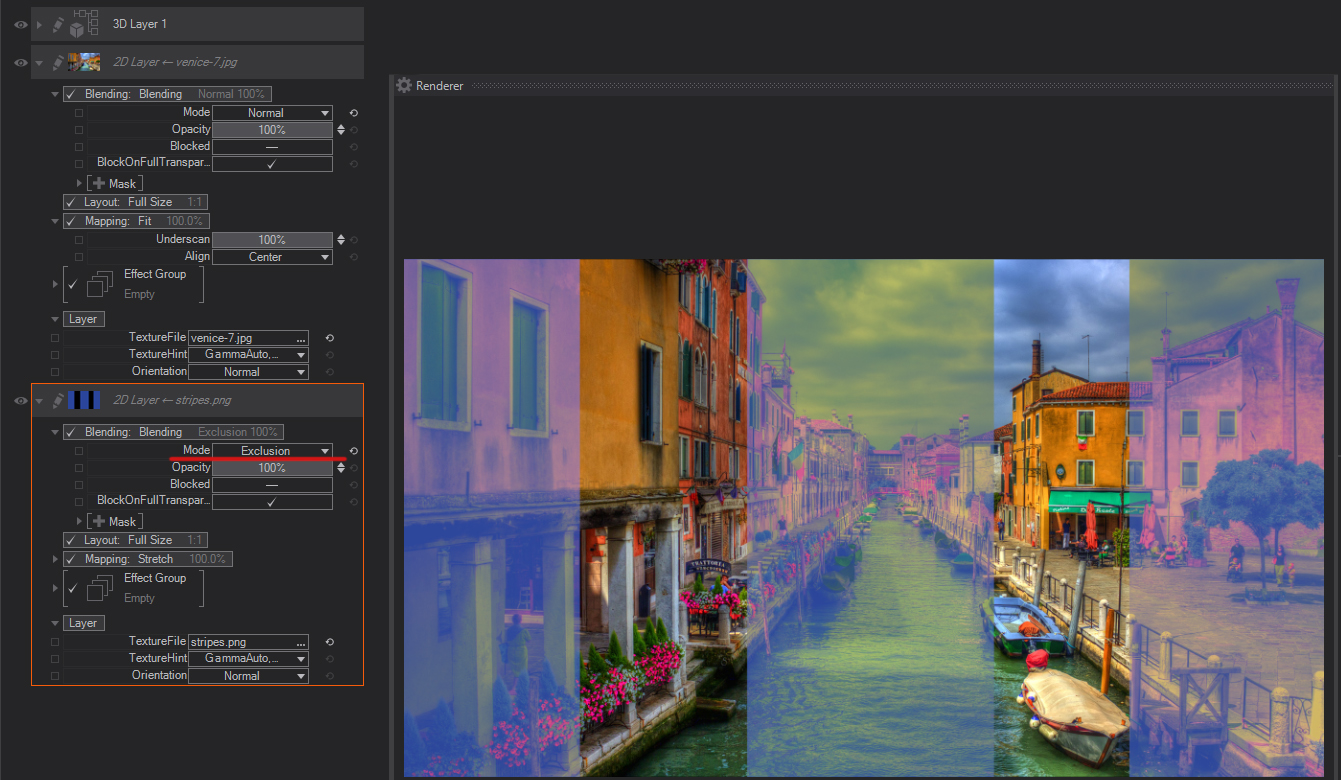
Task: Select the 2D Layer venice-7.jpg header
Action: pos(175,62)
